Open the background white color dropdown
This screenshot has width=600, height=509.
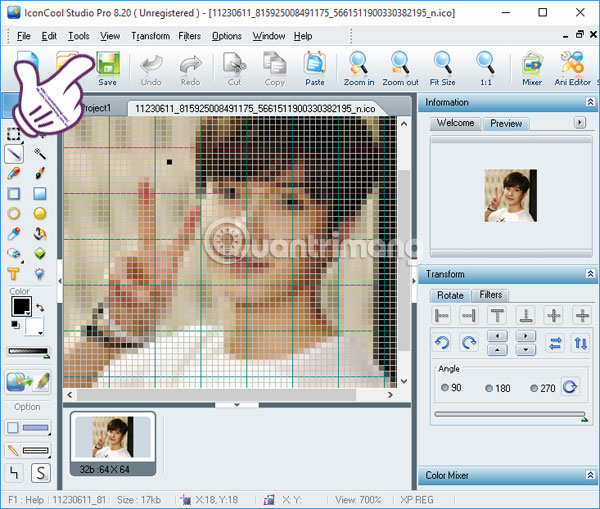[40, 333]
